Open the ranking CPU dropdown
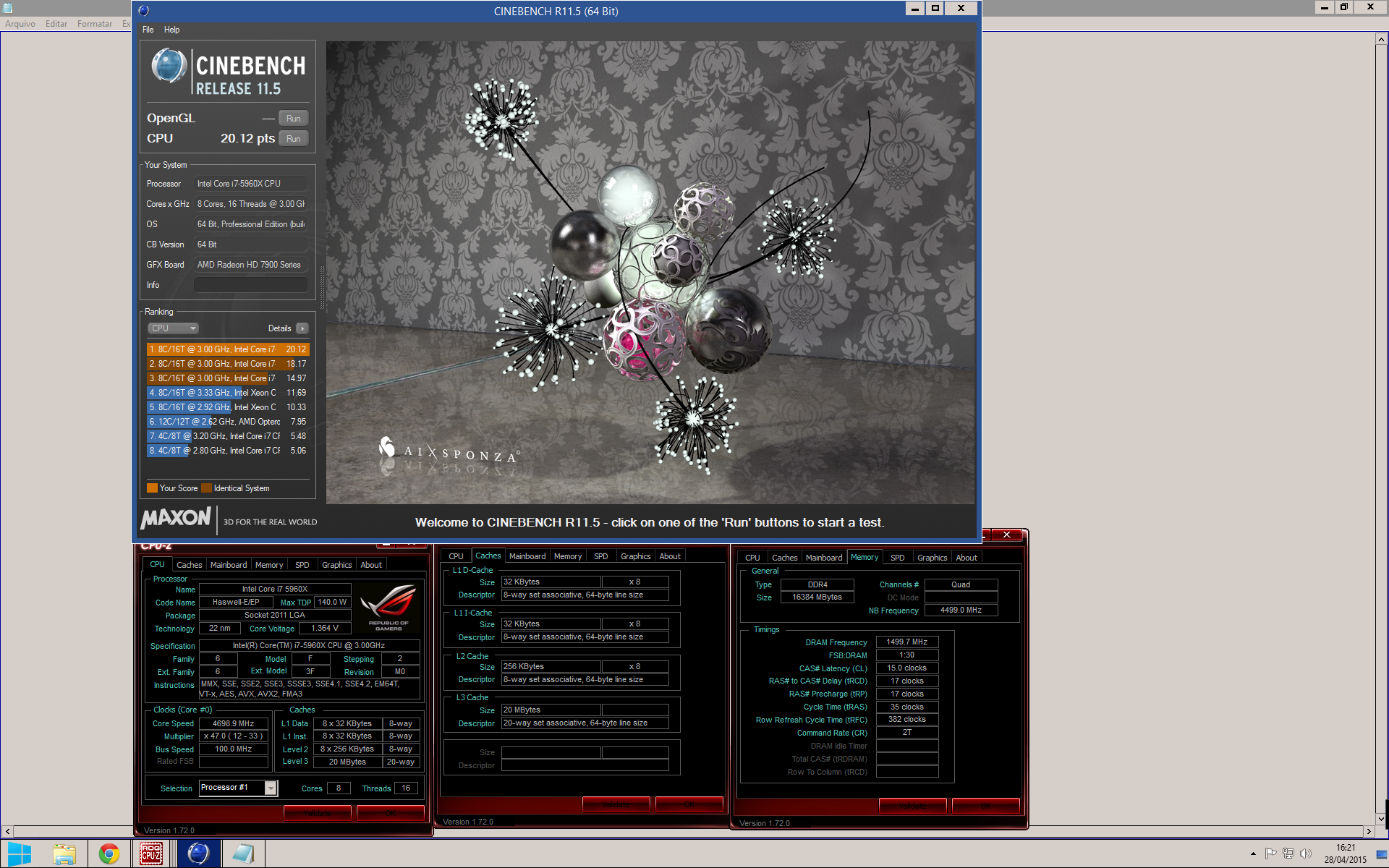The width and height of the screenshot is (1389, 868). pos(173,328)
